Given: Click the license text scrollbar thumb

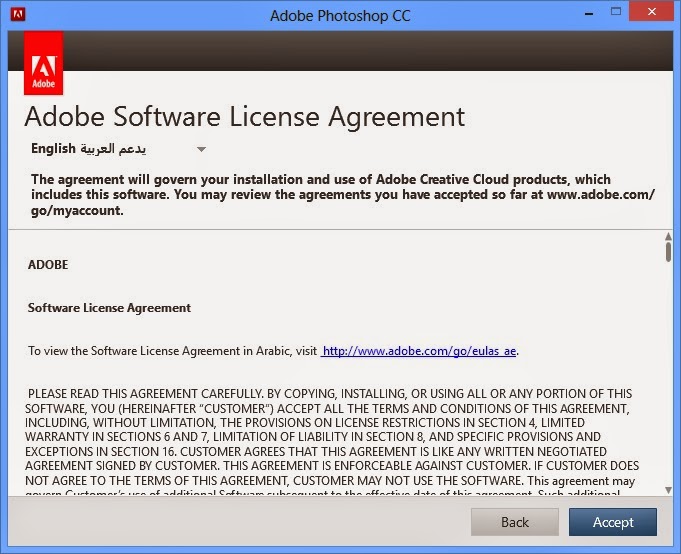Looking at the screenshot, I should click(x=669, y=250).
